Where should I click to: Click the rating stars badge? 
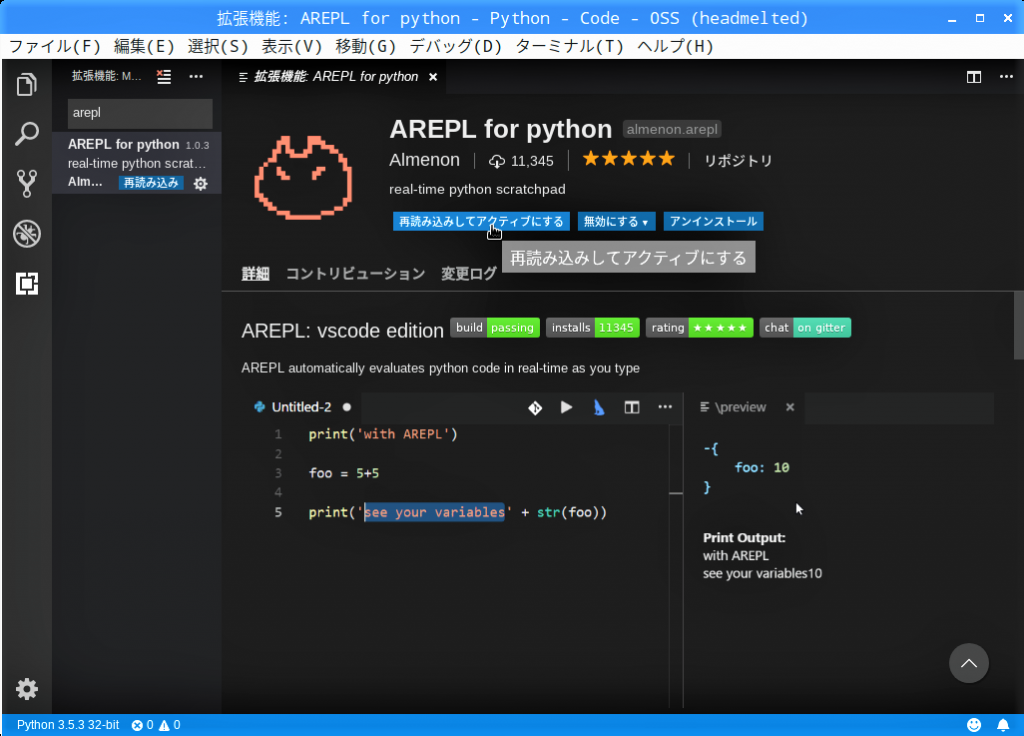[699, 328]
